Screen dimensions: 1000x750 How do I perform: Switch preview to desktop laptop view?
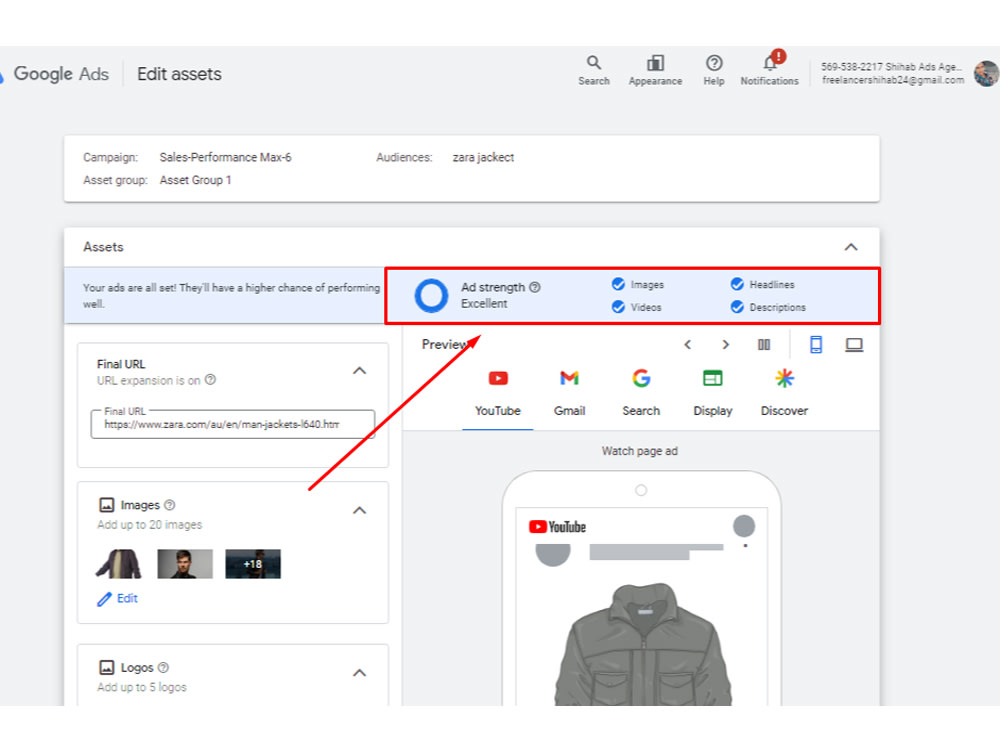click(x=854, y=345)
